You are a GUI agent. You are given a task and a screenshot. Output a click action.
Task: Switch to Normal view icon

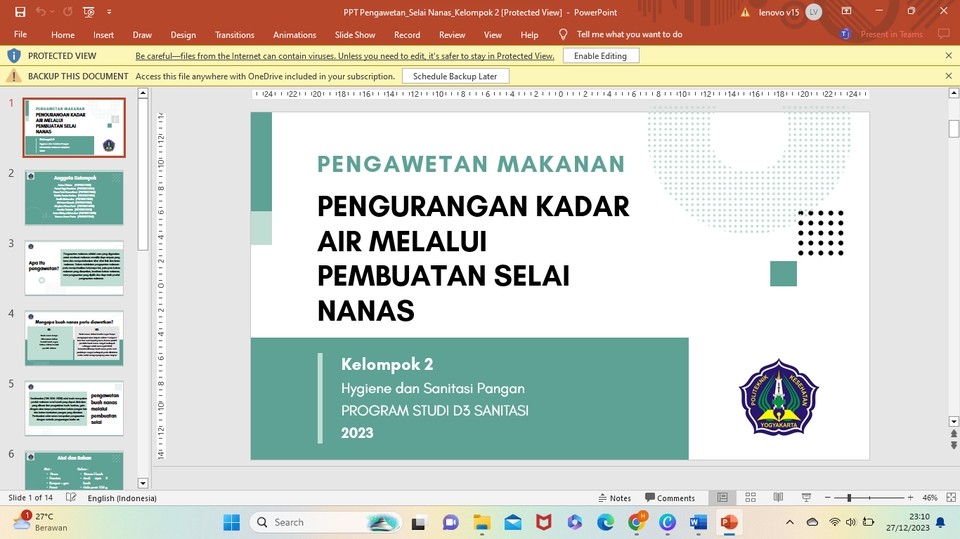point(722,497)
